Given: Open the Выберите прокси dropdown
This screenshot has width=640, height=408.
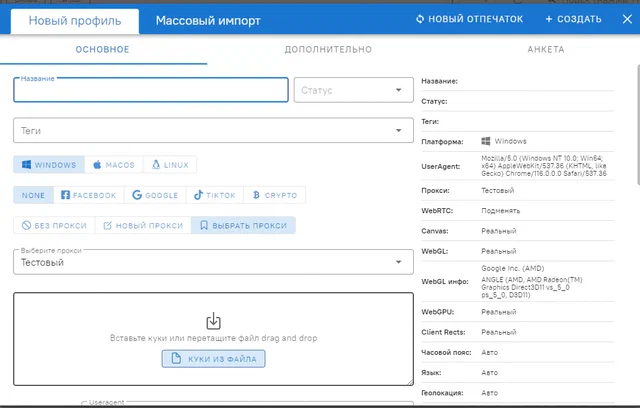Looking at the screenshot, I should [x=213, y=262].
